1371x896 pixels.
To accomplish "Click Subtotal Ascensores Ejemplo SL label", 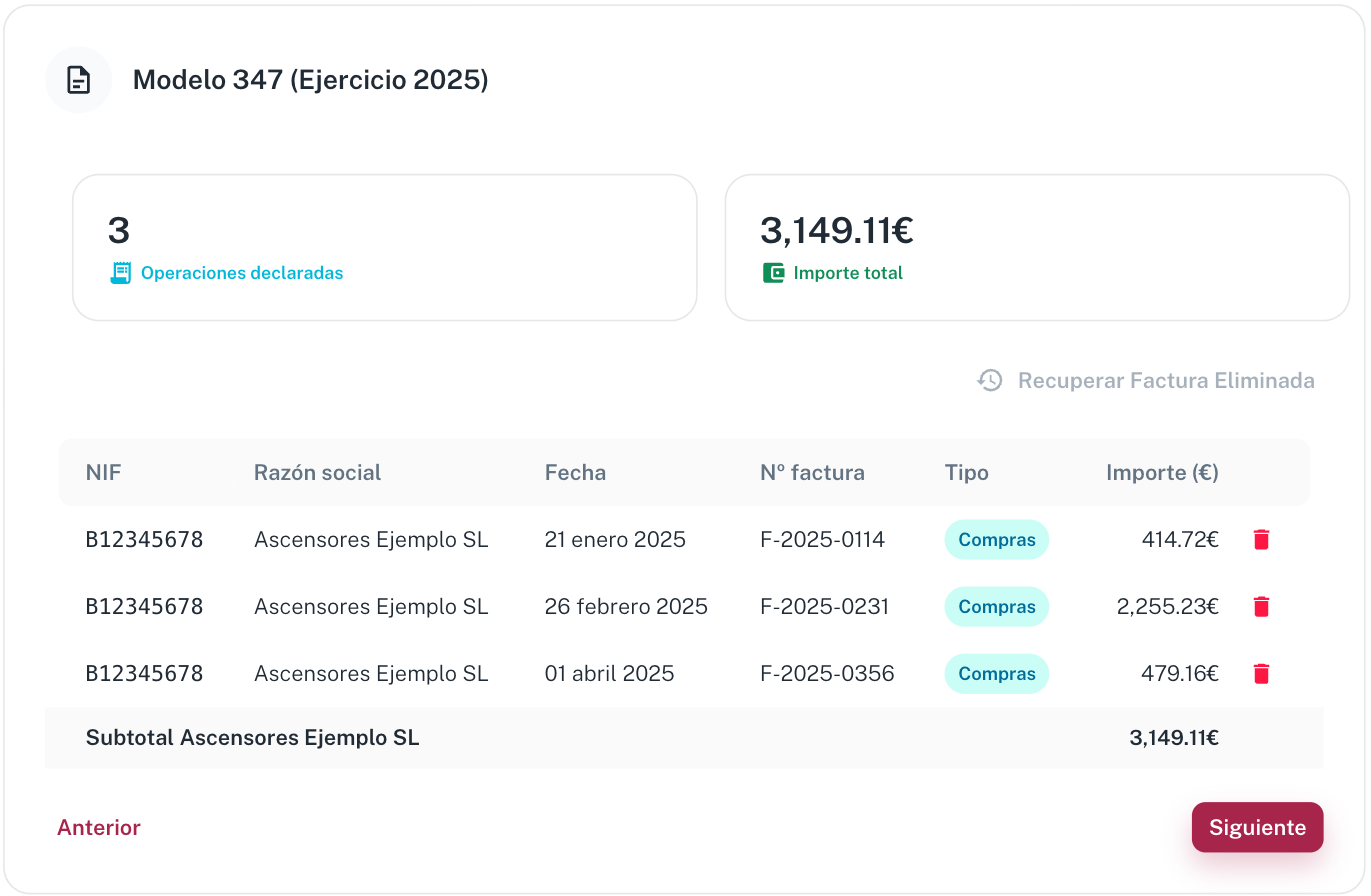I will click(x=252, y=738).
